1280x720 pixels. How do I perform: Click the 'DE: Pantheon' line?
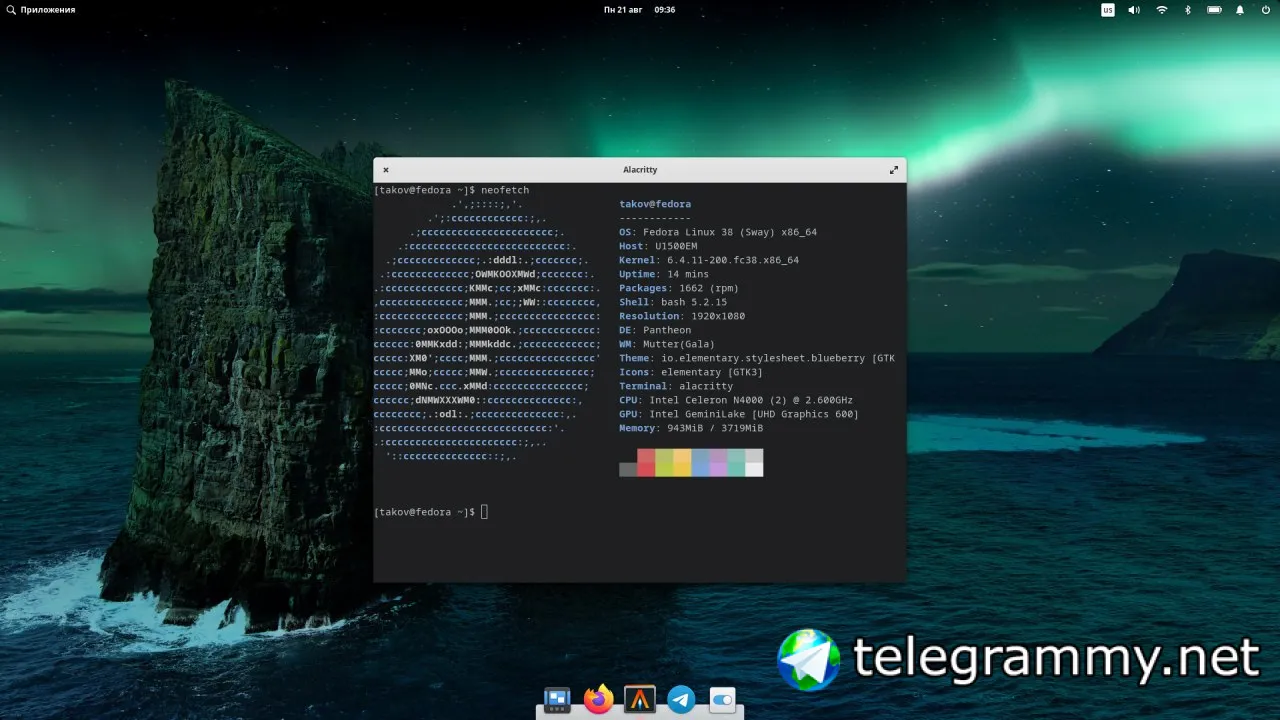click(655, 330)
